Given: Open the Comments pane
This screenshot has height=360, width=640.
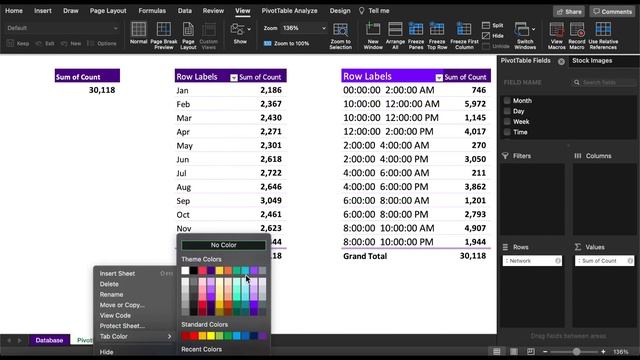Looking at the screenshot, I should (x=612, y=11).
